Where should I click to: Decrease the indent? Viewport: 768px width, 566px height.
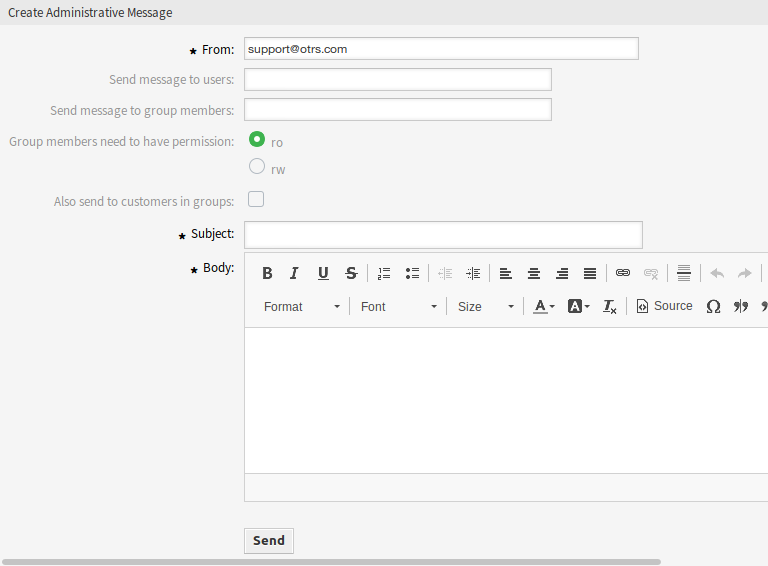(445, 273)
